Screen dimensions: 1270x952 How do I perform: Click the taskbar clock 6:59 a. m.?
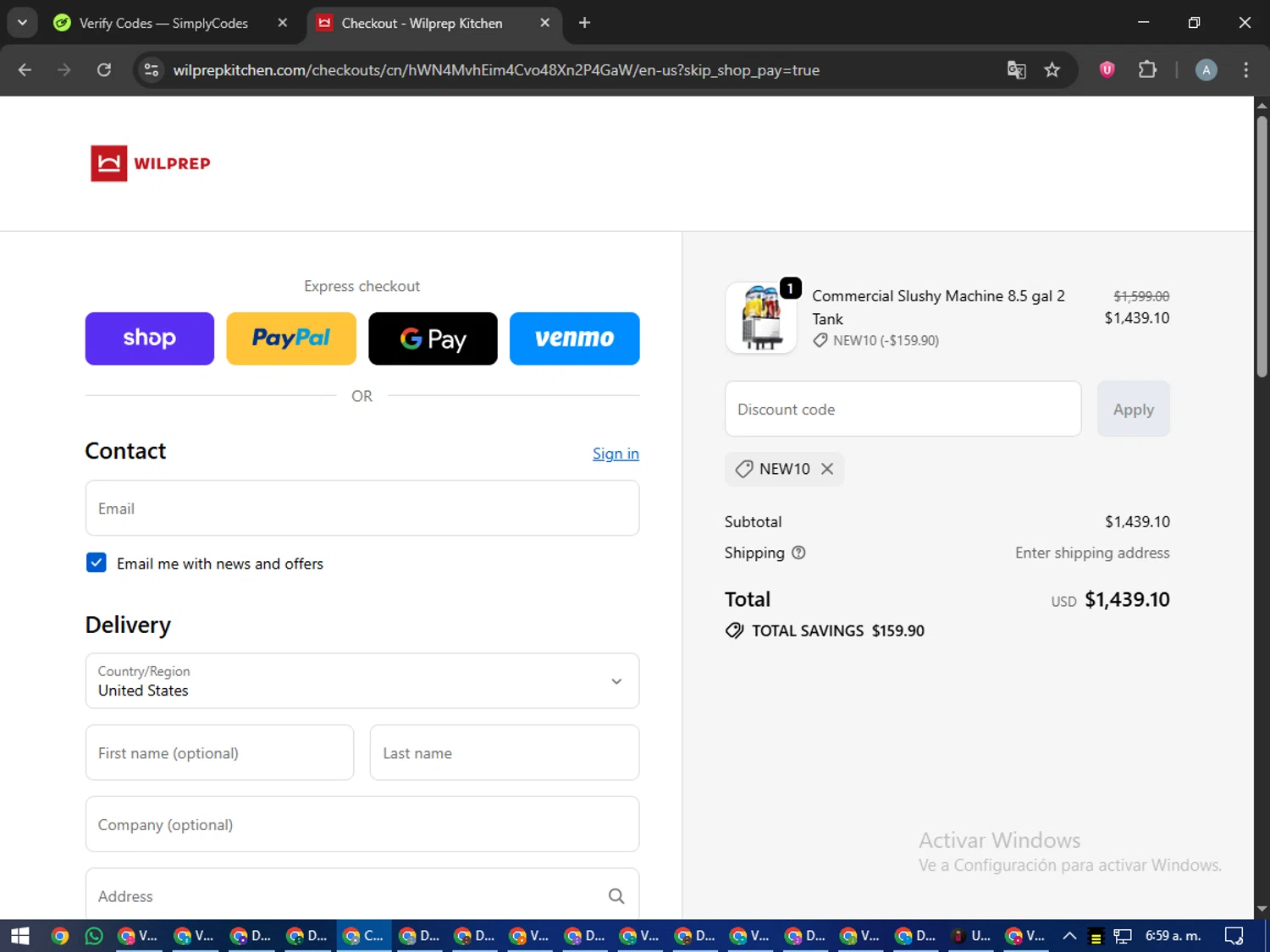pos(1173,936)
